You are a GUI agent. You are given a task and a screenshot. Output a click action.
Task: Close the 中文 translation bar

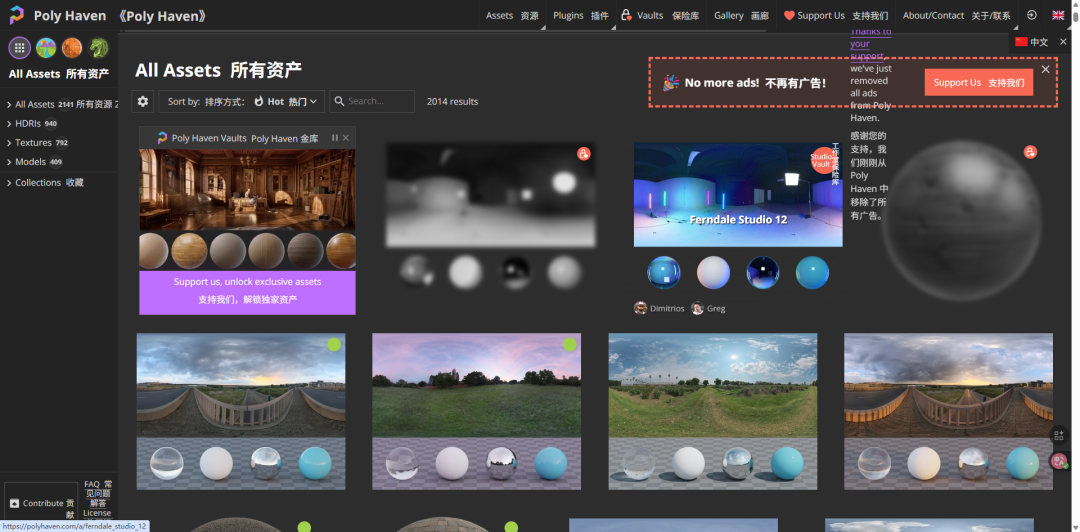tap(1063, 42)
